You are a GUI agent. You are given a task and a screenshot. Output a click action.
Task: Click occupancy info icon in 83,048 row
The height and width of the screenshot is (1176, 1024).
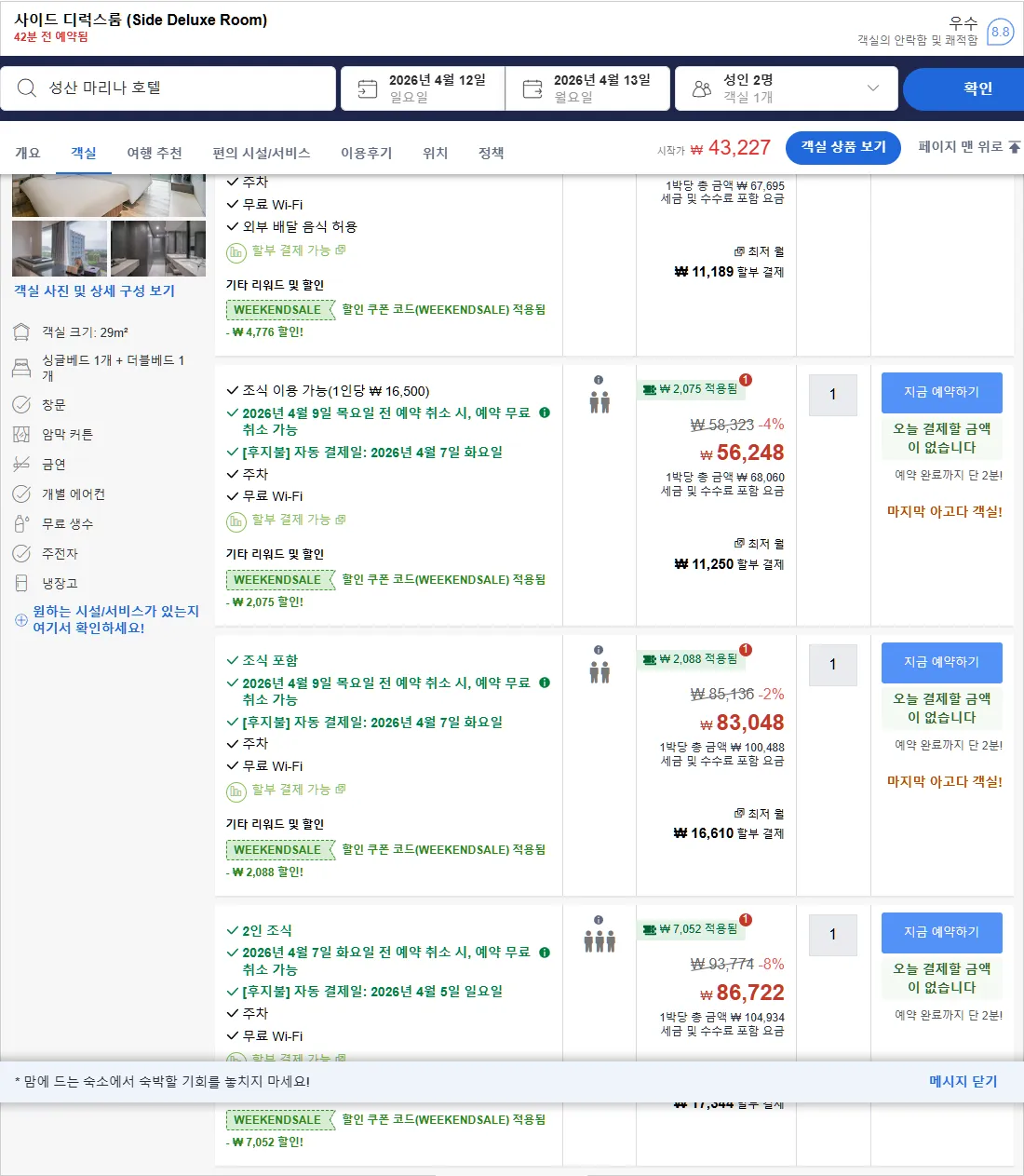599,650
